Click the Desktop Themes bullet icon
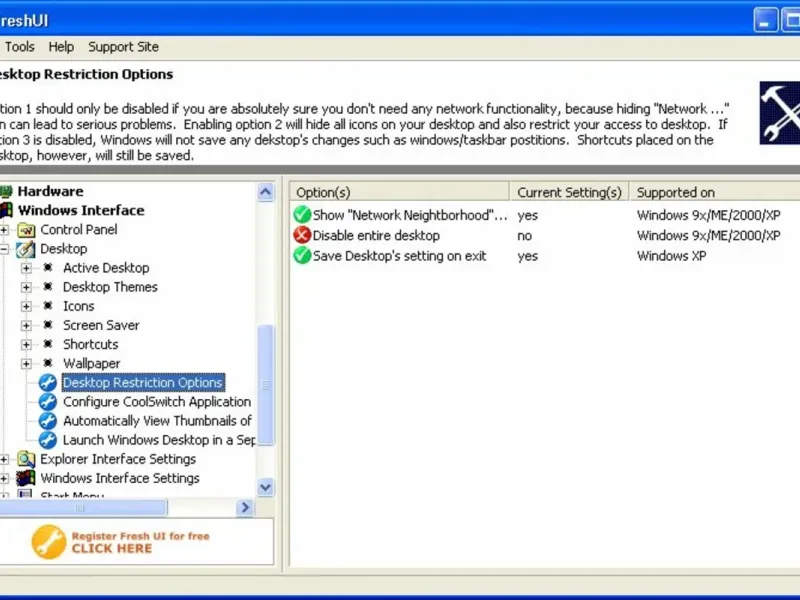 [x=48, y=287]
